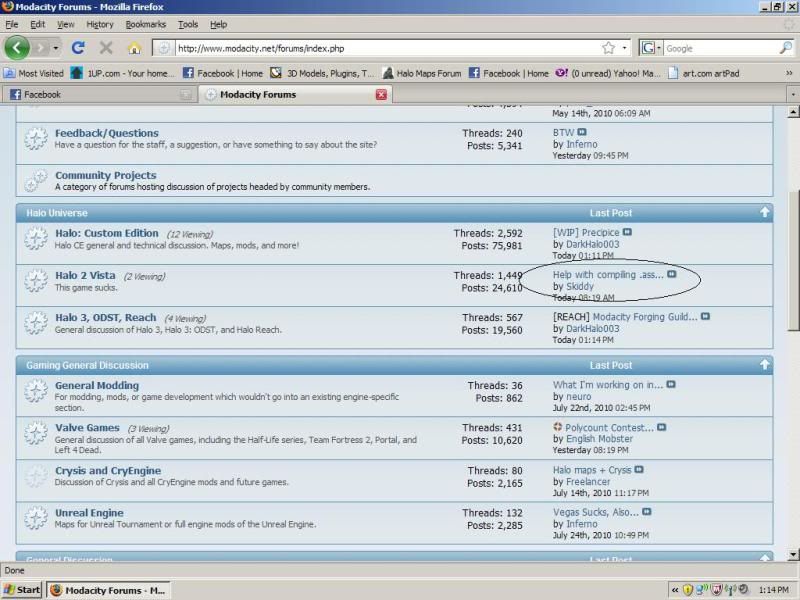Click the taskbar clock showing 1:14 PM
This screenshot has width=800, height=600.
point(773,590)
